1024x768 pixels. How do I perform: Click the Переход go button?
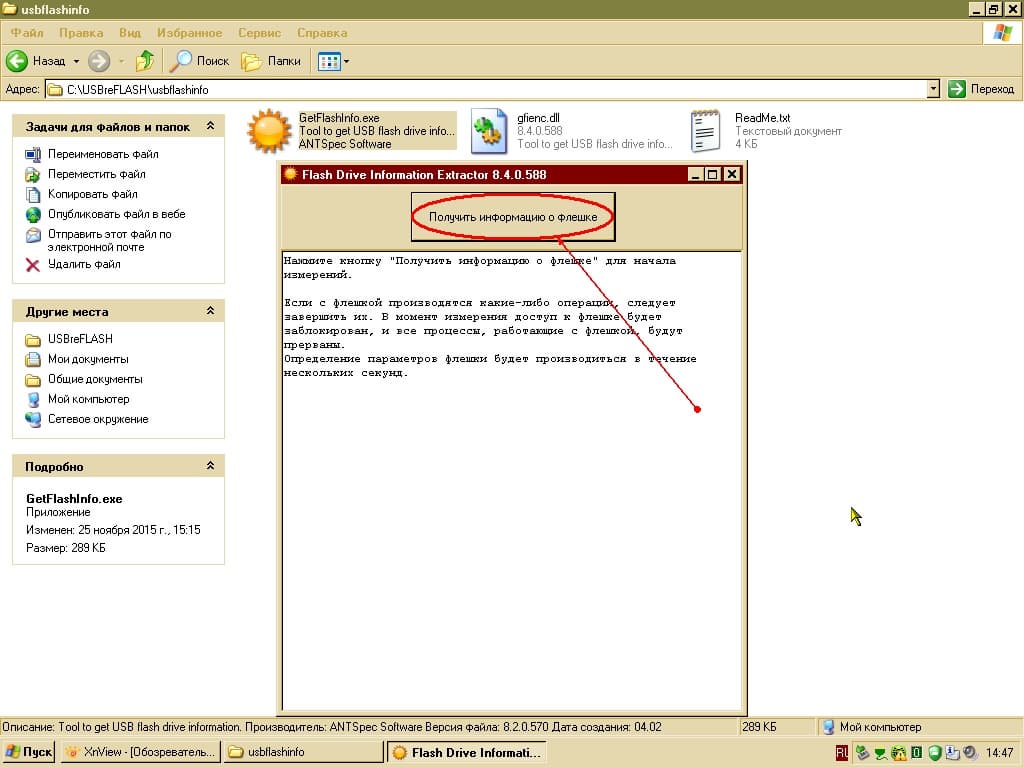pyautogui.click(x=982, y=89)
